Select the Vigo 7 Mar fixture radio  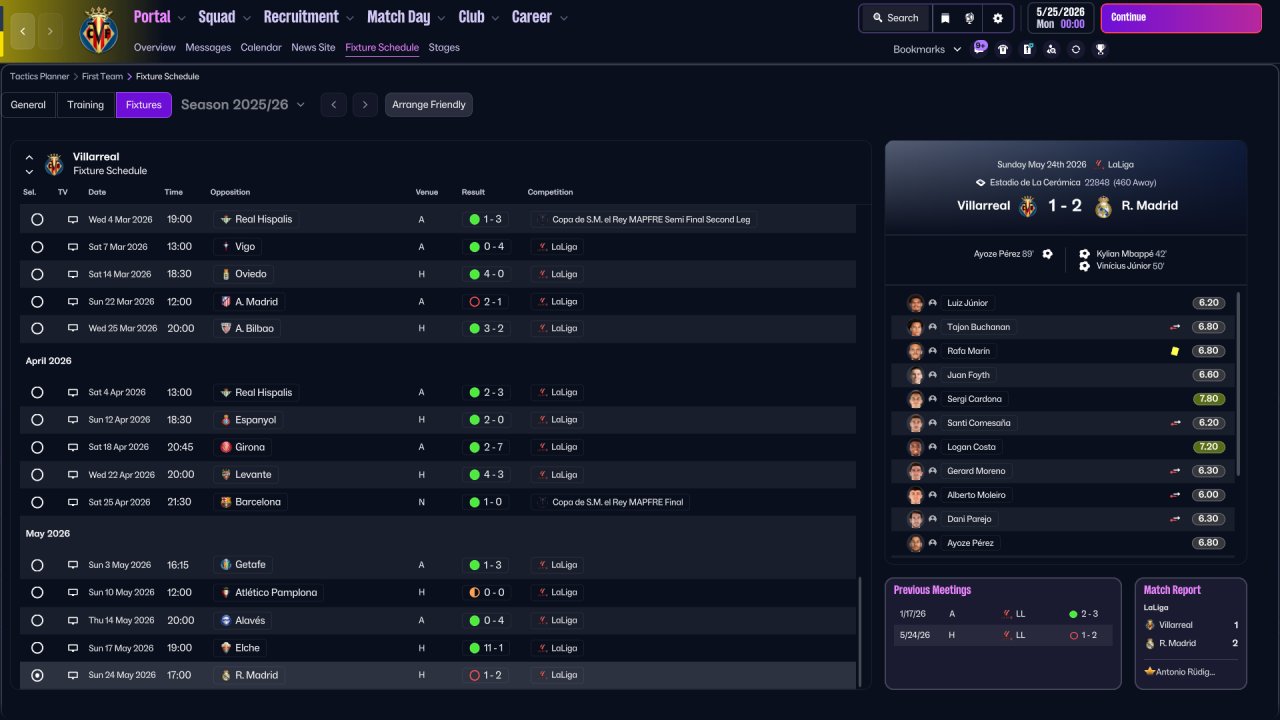click(37, 246)
